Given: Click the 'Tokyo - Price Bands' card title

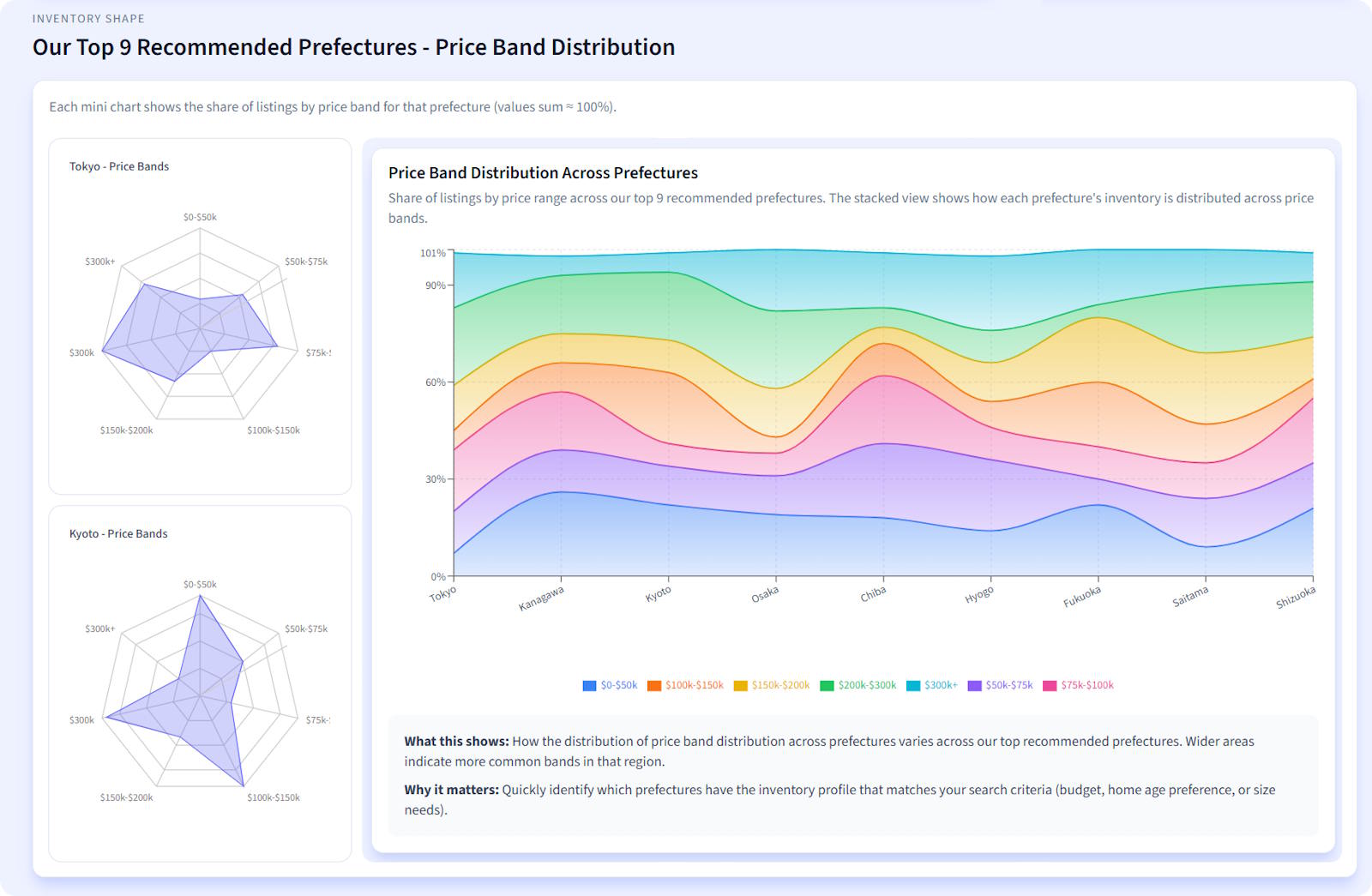Looking at the screenshot, I should tap(119, 166).
